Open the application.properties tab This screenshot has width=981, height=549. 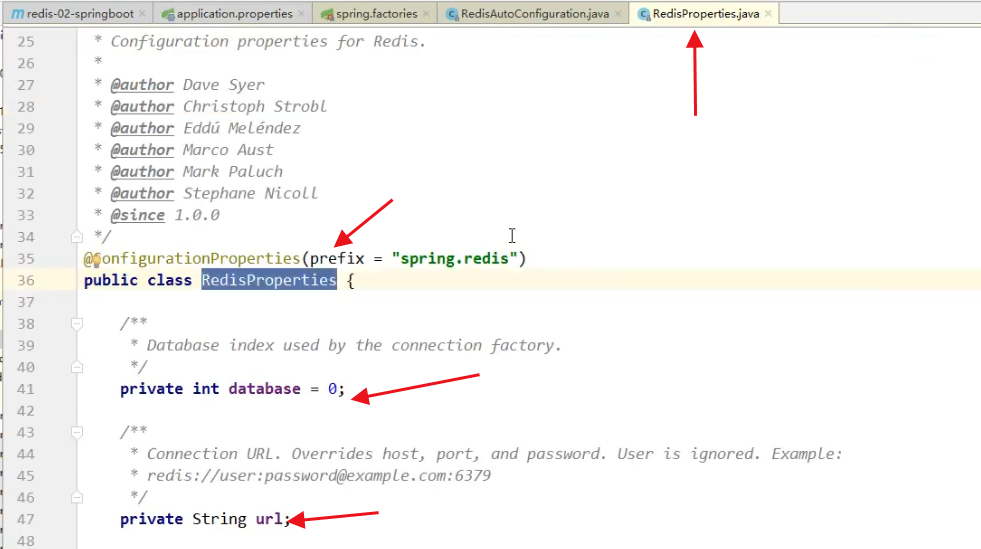(234, 14)
